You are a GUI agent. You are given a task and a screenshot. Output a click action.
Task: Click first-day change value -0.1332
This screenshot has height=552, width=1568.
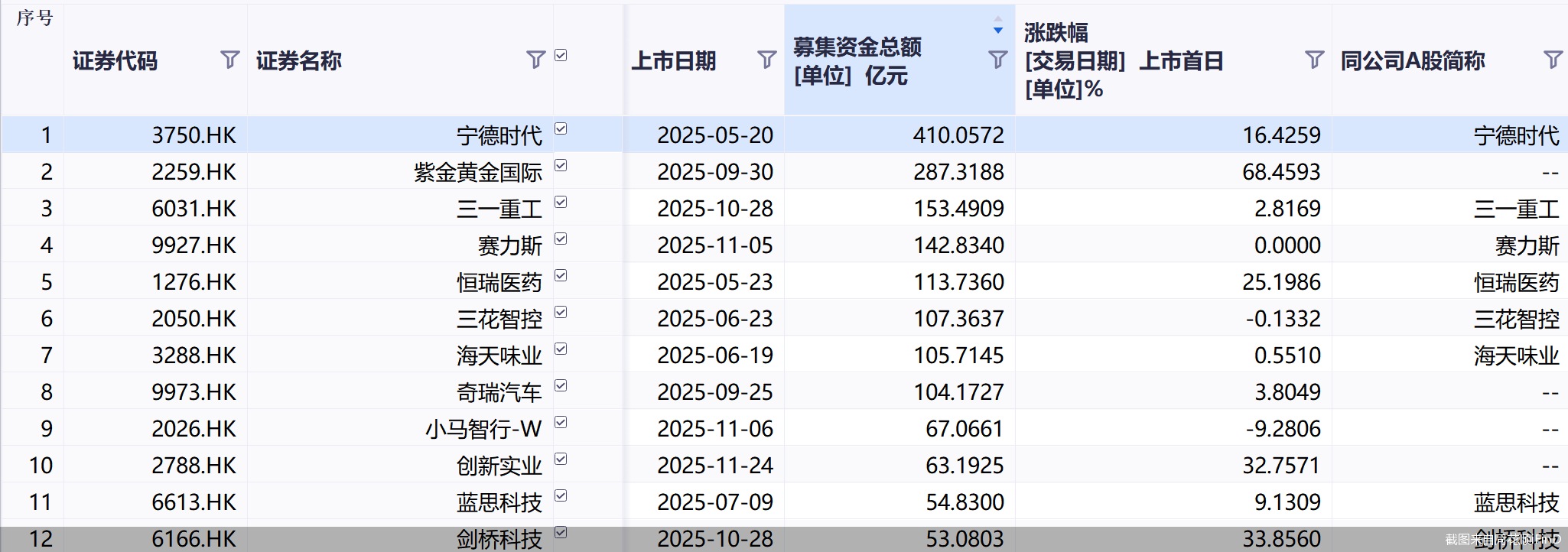click(x=1283, y=319)
